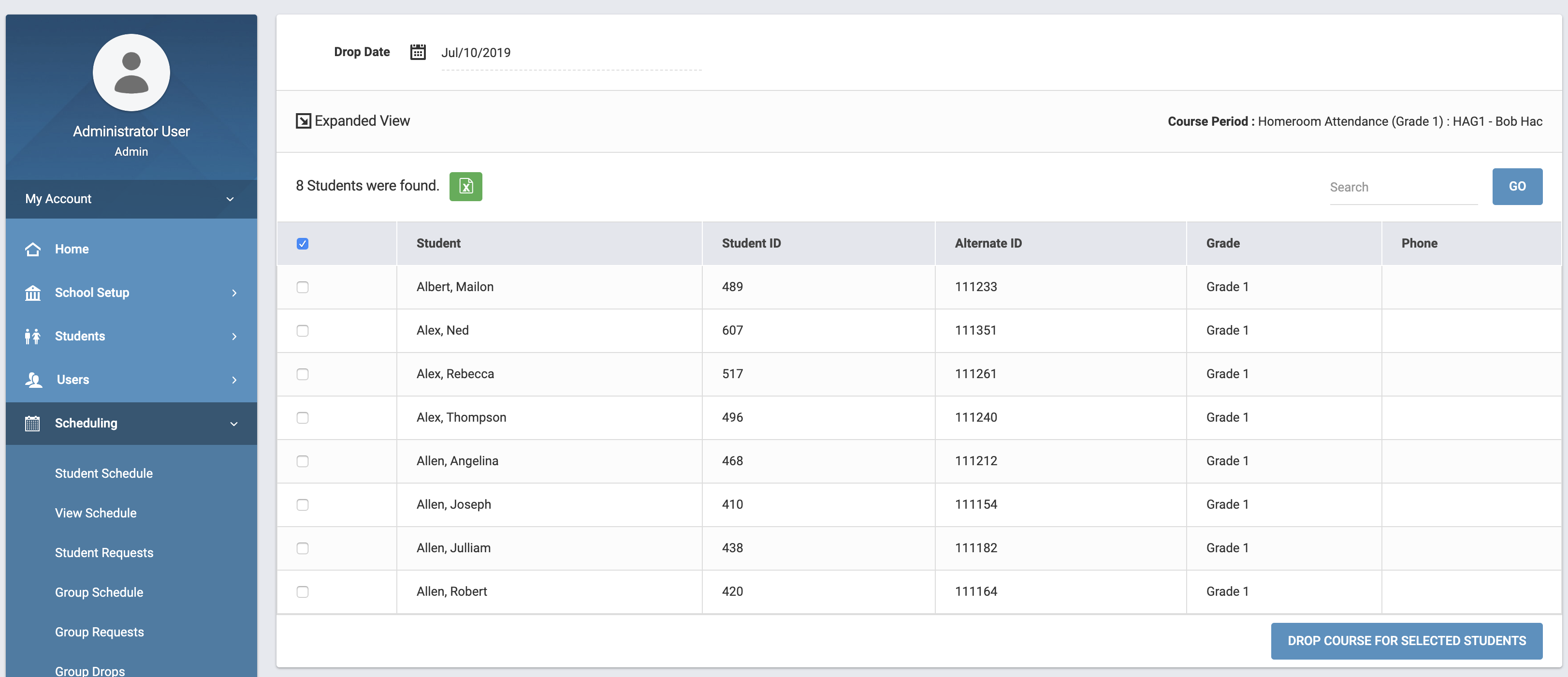Collapse the Scheduling menu chevron
Image resolution: width=1568 pixels, height=677 pixels.
(x=234, y=424)
